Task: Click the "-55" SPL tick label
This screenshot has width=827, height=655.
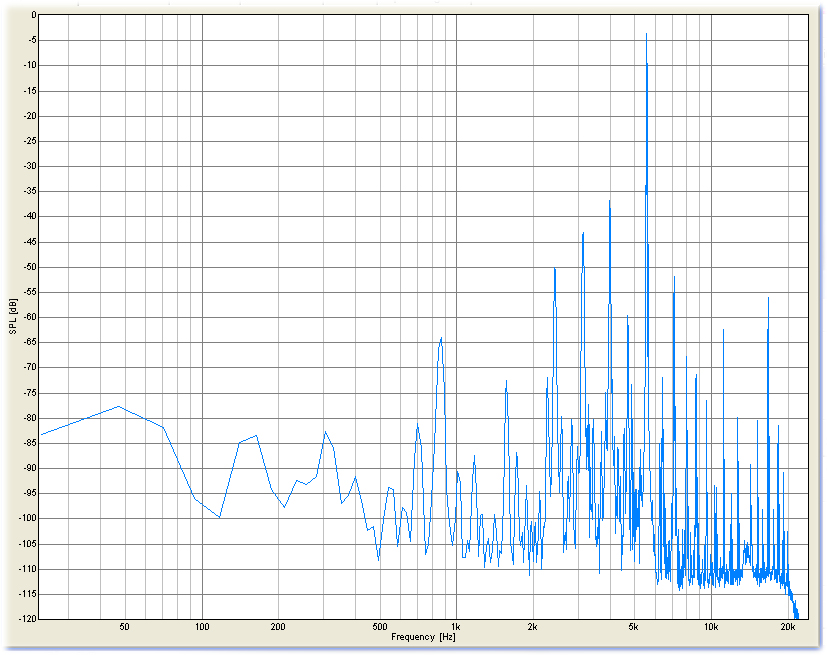Action: pyautogui.click(x=29, y=292)
